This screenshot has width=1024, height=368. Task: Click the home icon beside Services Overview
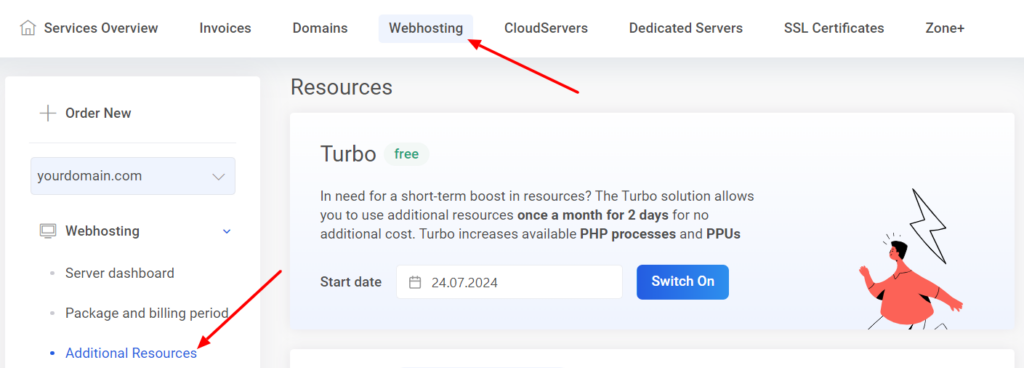[x=28, y=28]
